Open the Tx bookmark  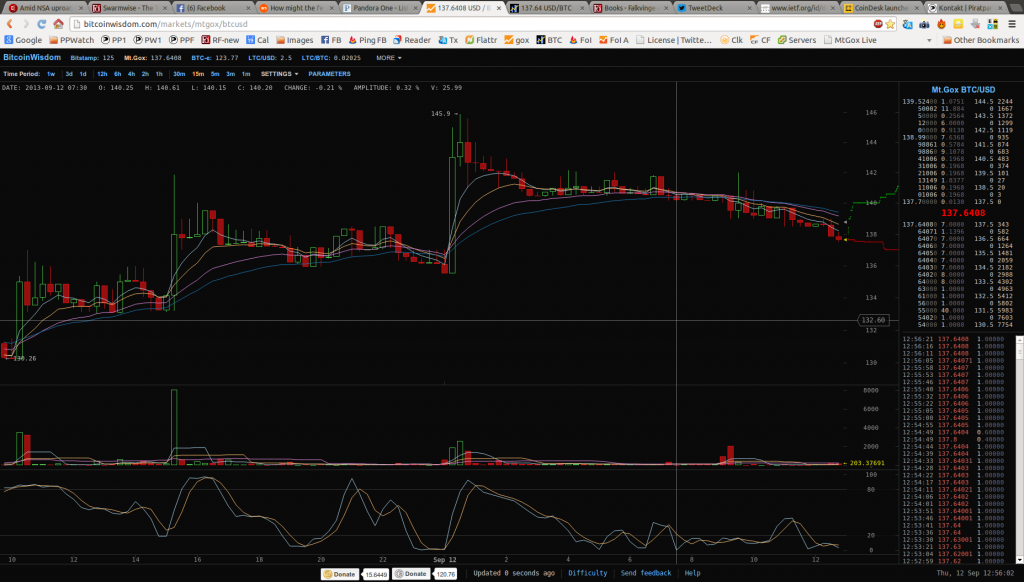pyautogui.click(x=448, y=40)
